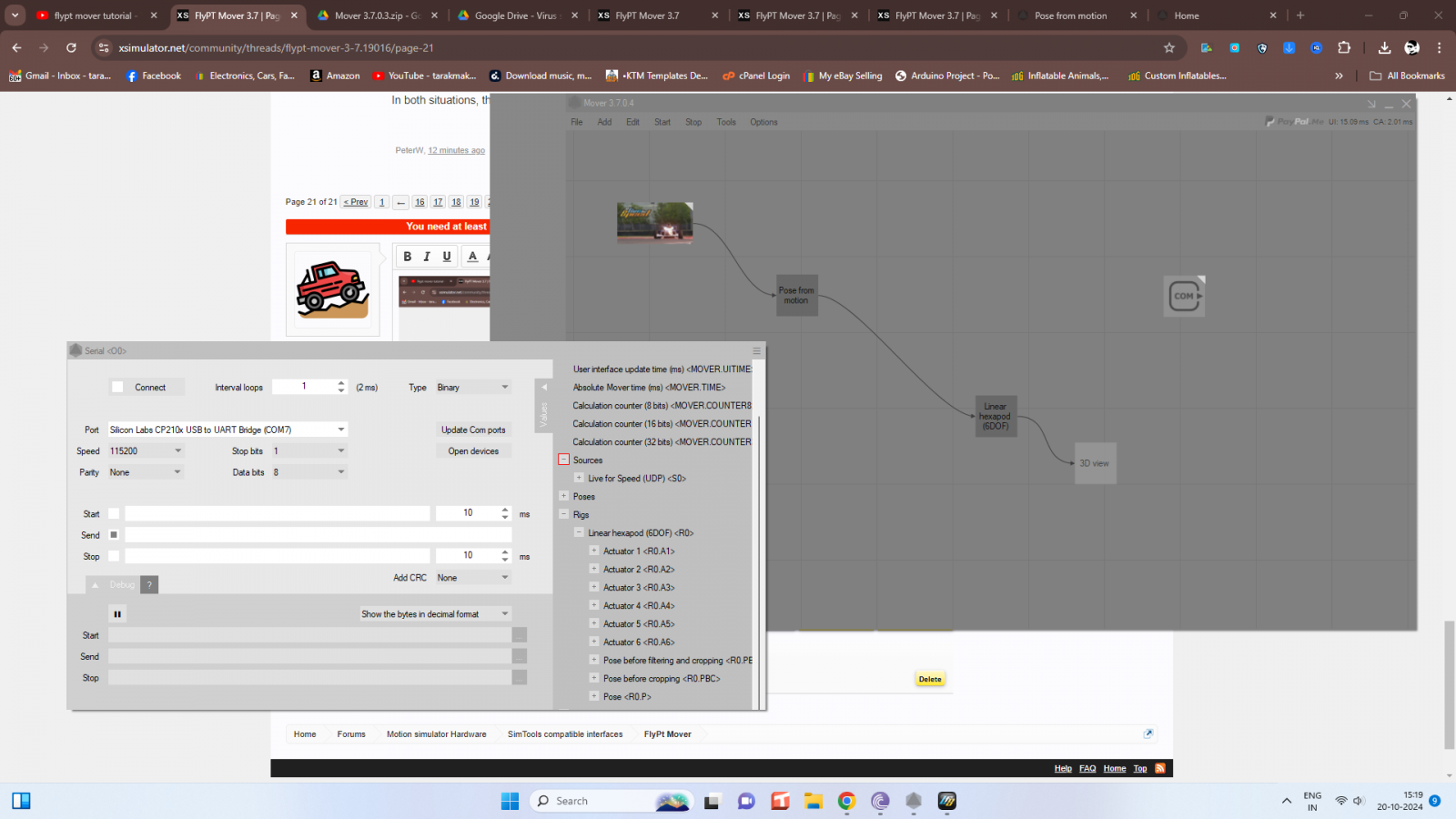The height and width of the screenshot is (819, 1456).
Task: Open the Port selection dropdown
Action: (x=341, y=430)
